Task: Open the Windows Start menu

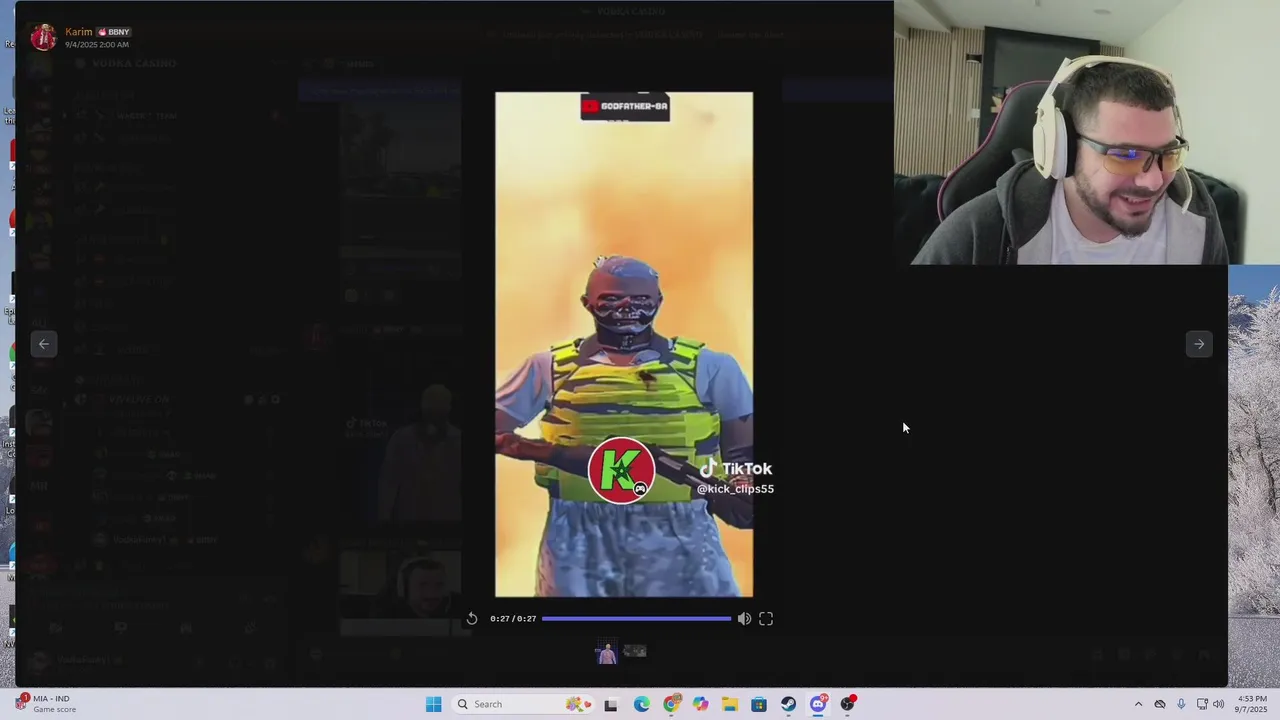Action: (x=433, y=704)
